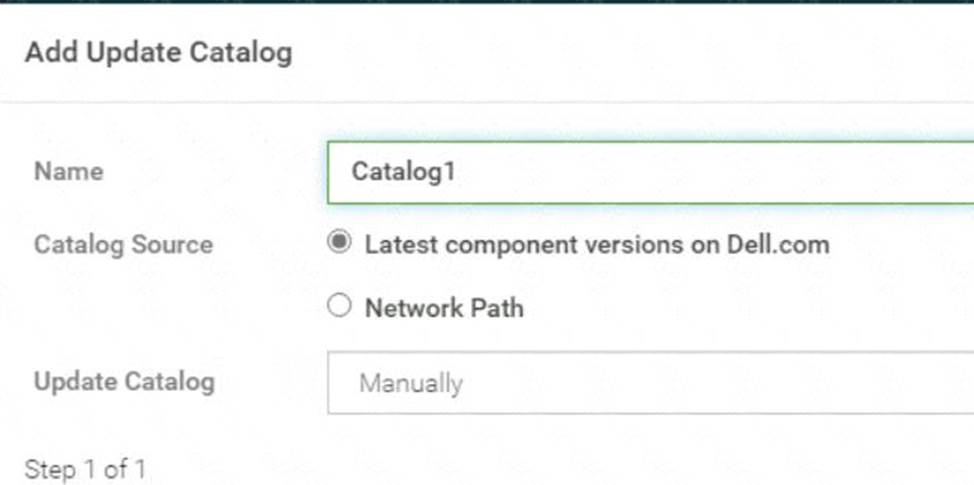Click the Name input field containing Catalog1
The width and height of the screenshot is (974, 485).
point(650,172)
